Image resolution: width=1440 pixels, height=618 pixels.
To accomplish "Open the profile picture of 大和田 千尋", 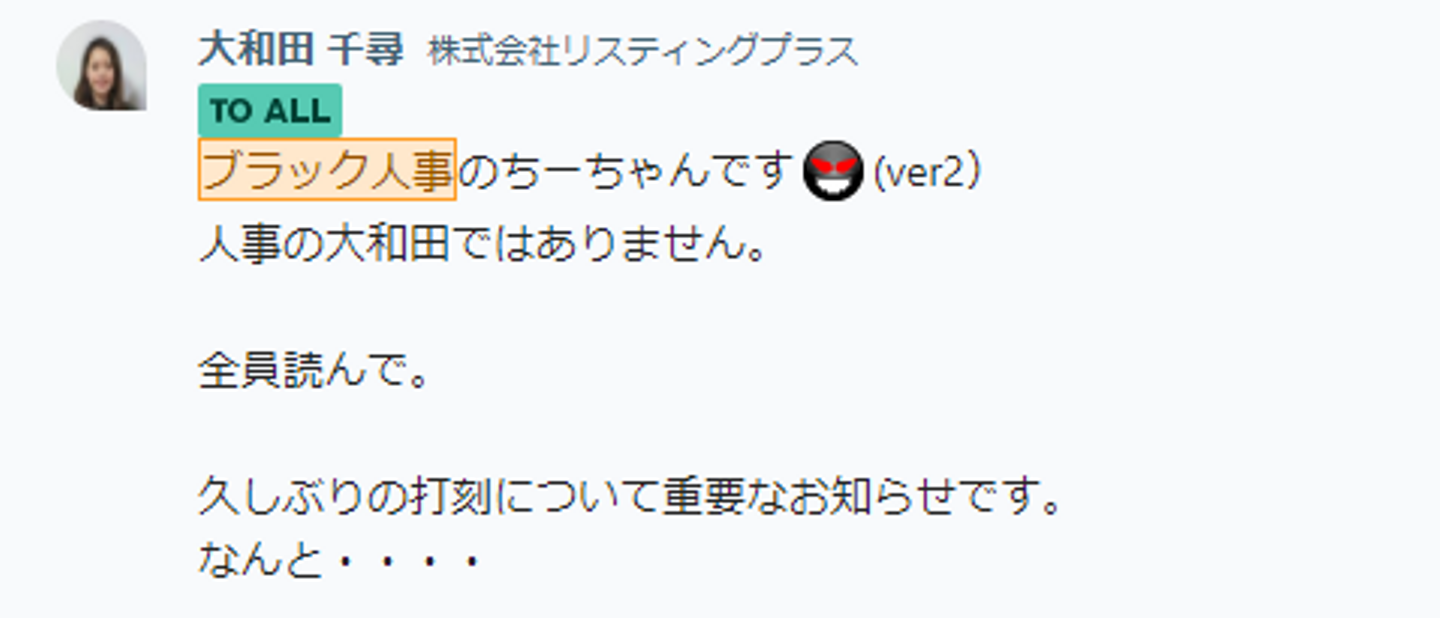I will [101, 66].
